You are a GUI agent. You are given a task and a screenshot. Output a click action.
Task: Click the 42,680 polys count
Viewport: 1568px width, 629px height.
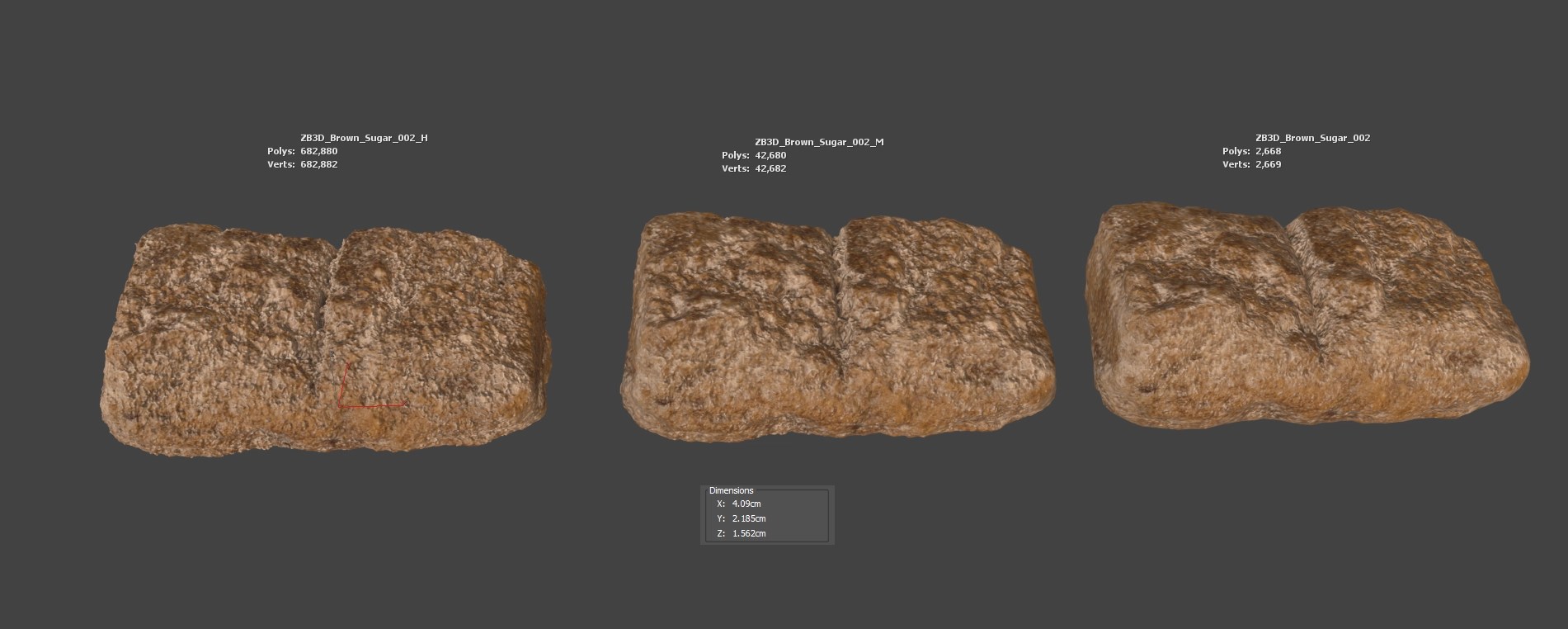pos(770,155)
